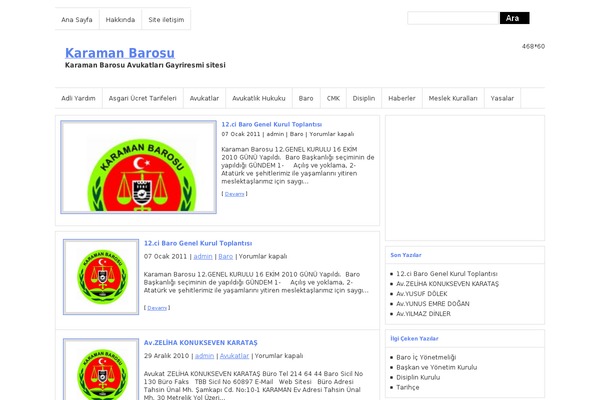
Task: Click thumbnail of second 12.ci Baro Genel Kurul post
Action: (x=101, y=277)
